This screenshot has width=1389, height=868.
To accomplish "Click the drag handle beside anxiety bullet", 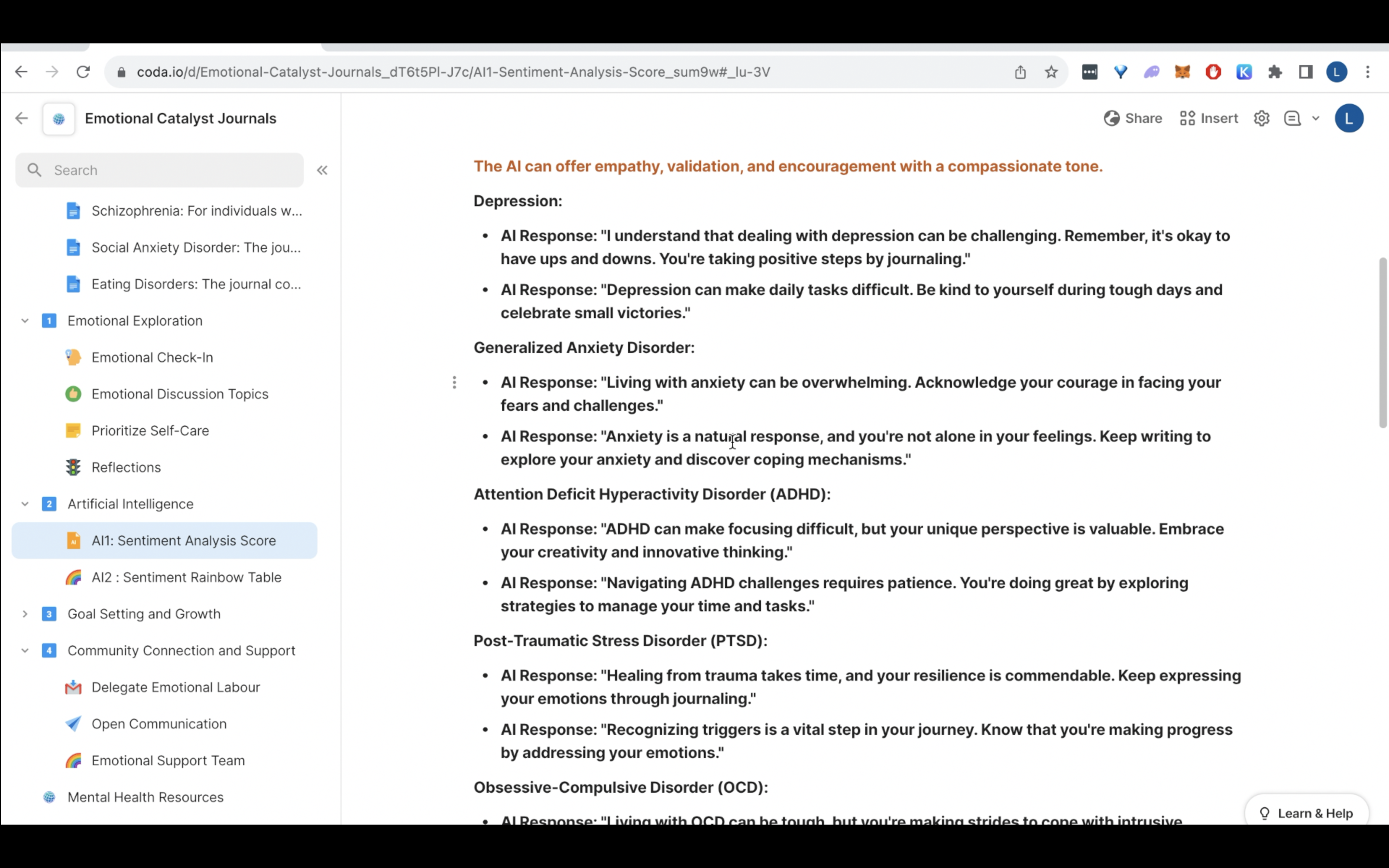I will [454, 382].
